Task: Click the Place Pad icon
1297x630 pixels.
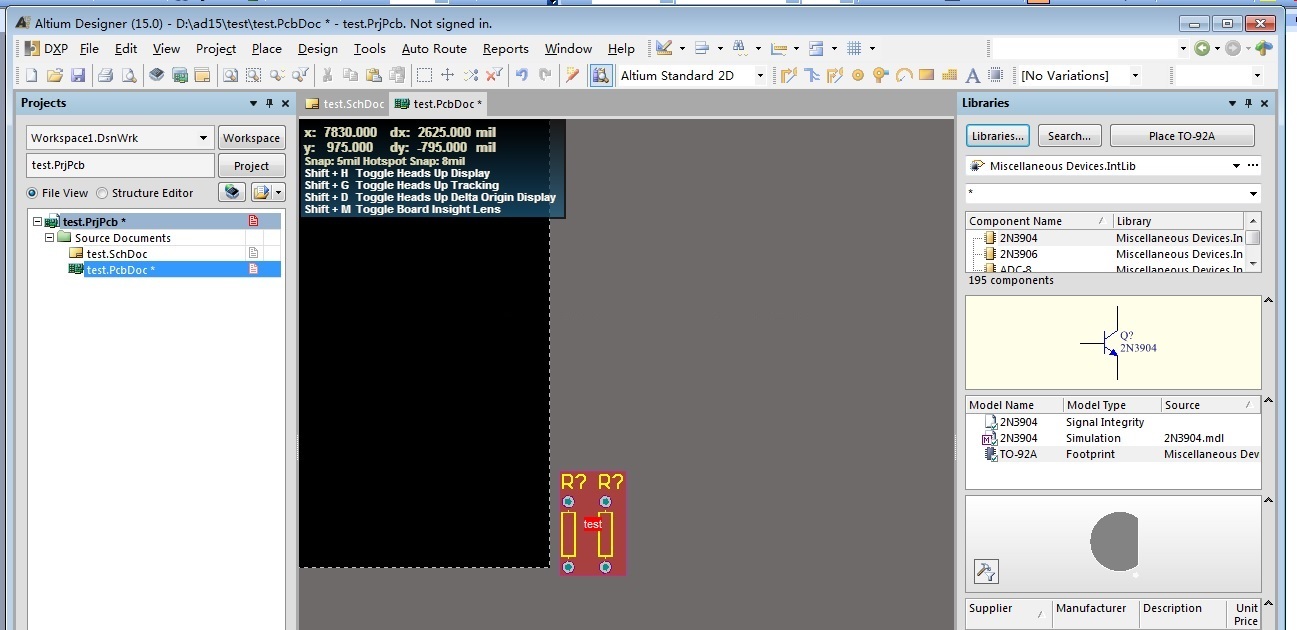Action: point(857,75)
